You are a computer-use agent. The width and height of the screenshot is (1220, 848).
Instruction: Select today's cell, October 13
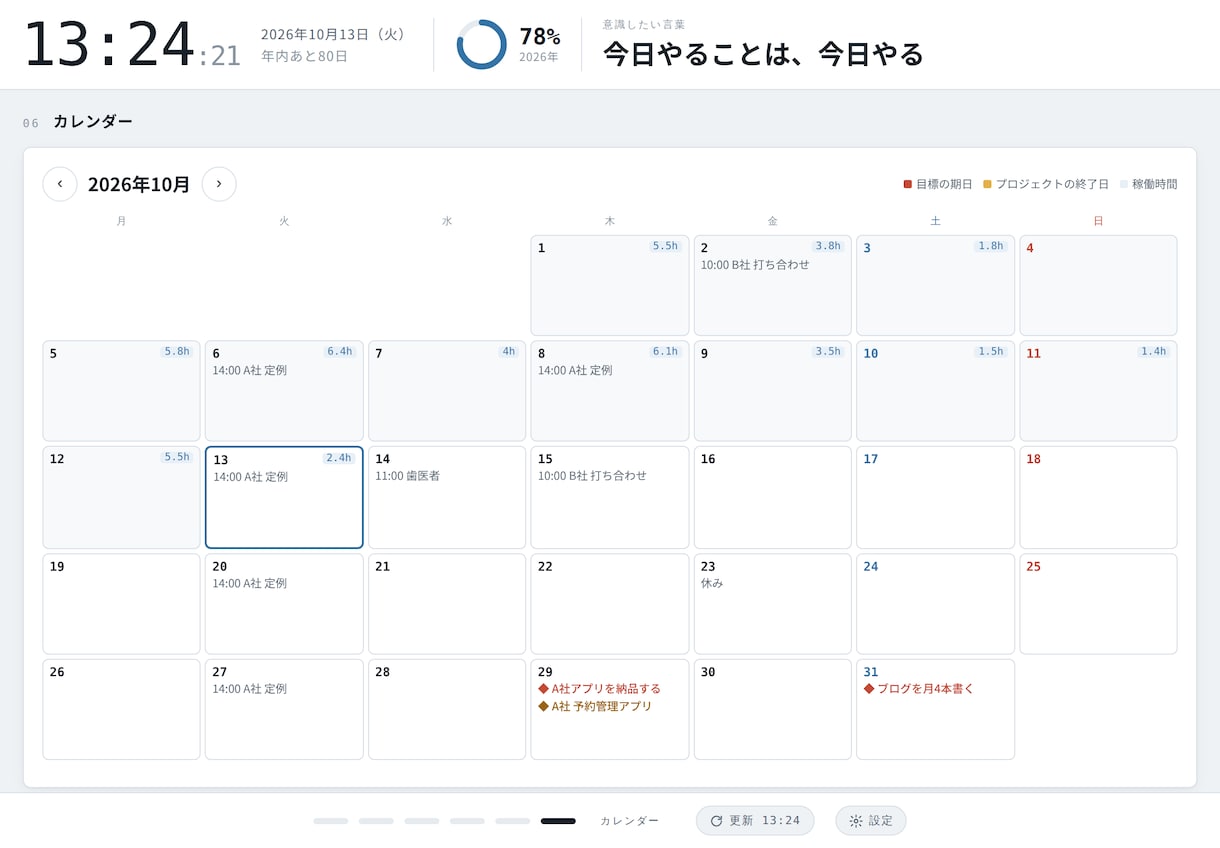coord(284,498)
